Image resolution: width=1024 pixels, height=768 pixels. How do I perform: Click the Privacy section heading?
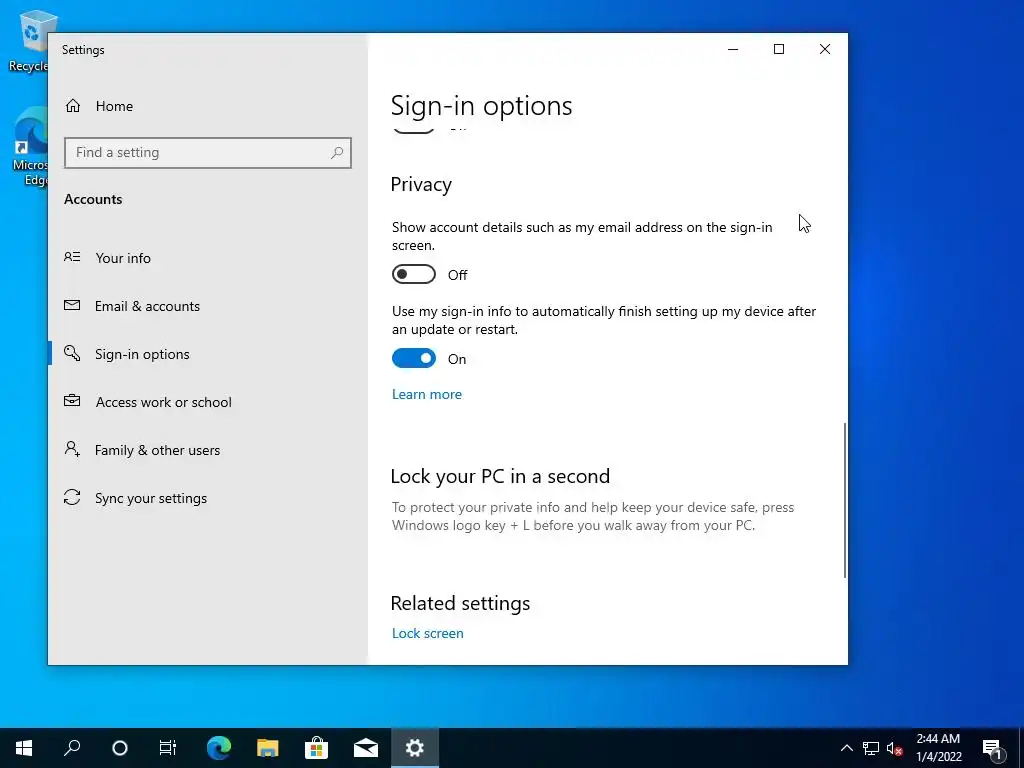(421, 184)
